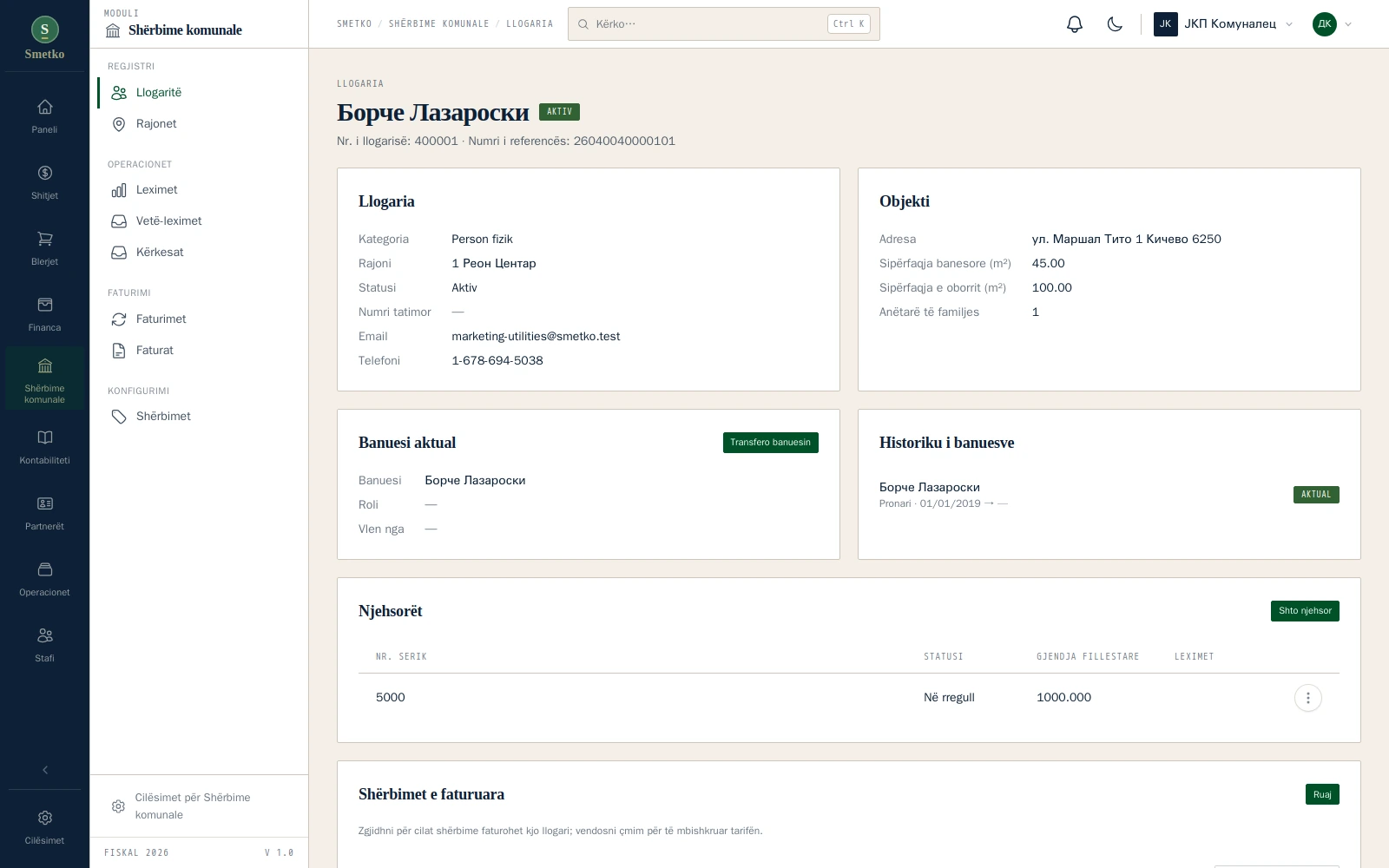Open row actions for meter 5000
1389x868 pixels.
click(1307, 698)
